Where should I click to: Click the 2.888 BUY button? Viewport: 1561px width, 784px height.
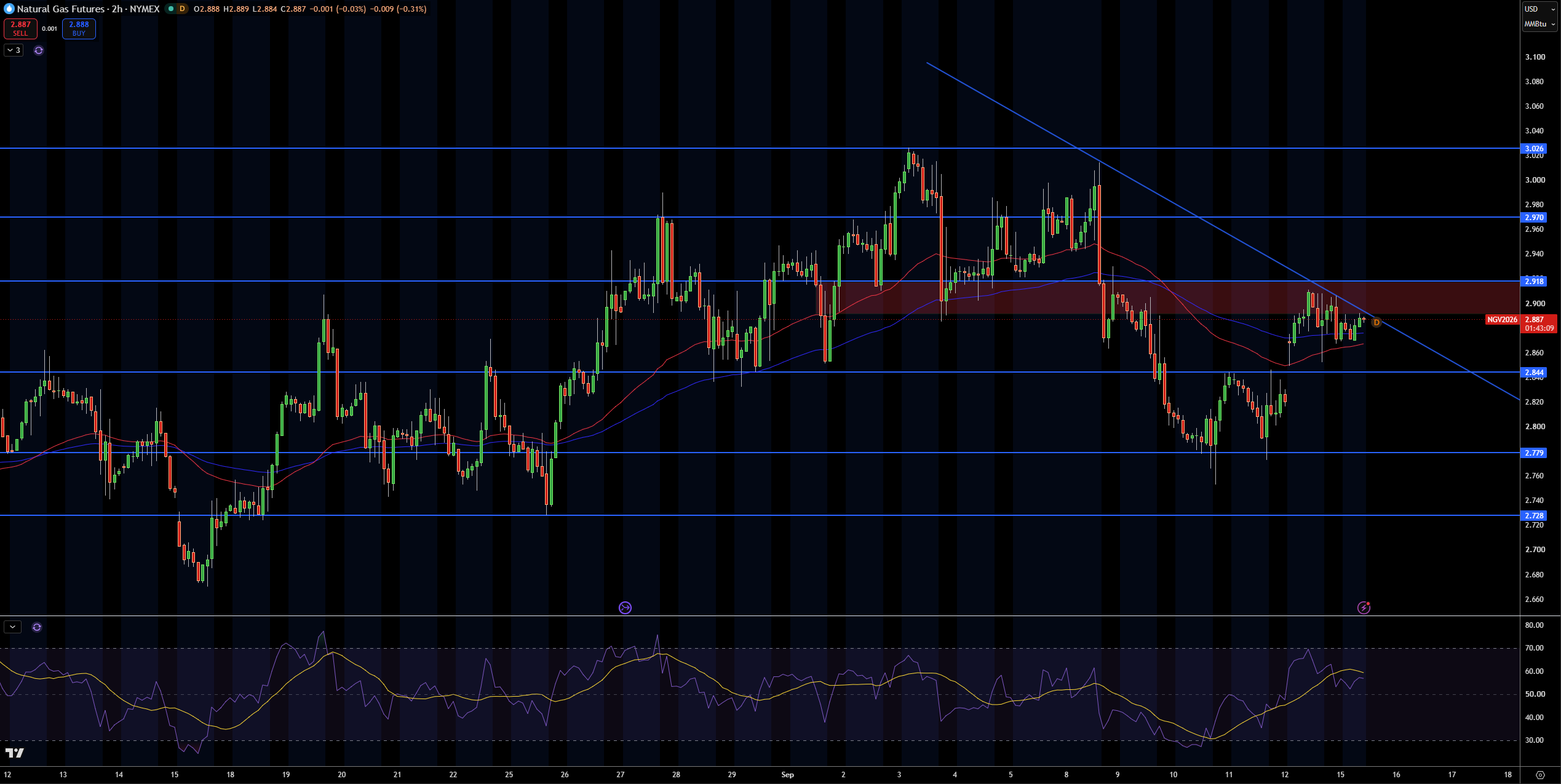(79, 28)
